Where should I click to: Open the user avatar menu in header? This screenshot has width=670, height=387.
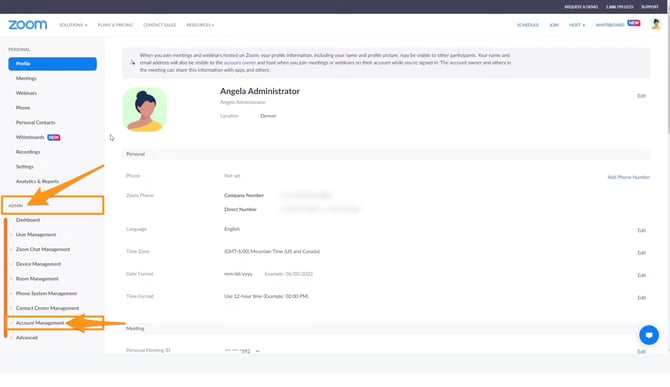point(656,24)
